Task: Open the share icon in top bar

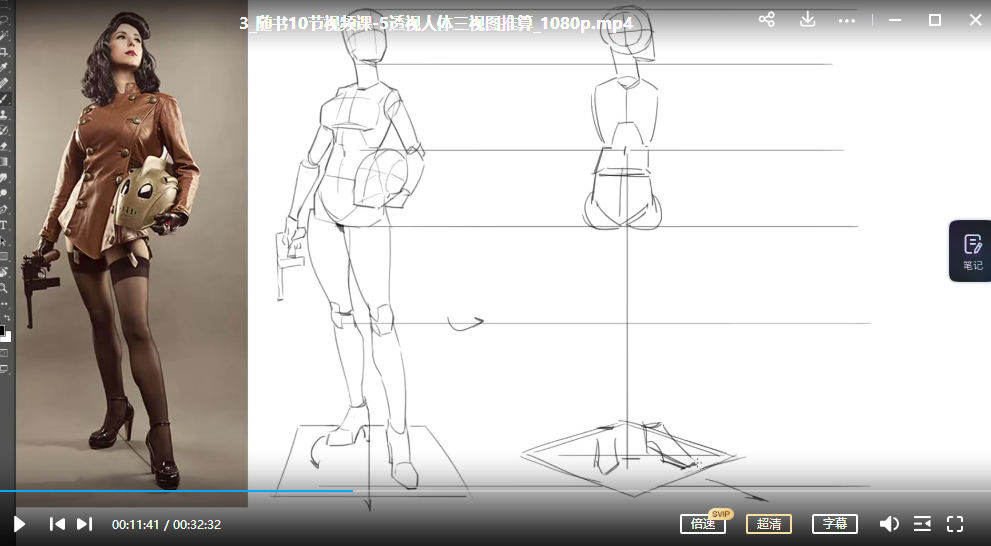Action: click(x=766, y=20)
